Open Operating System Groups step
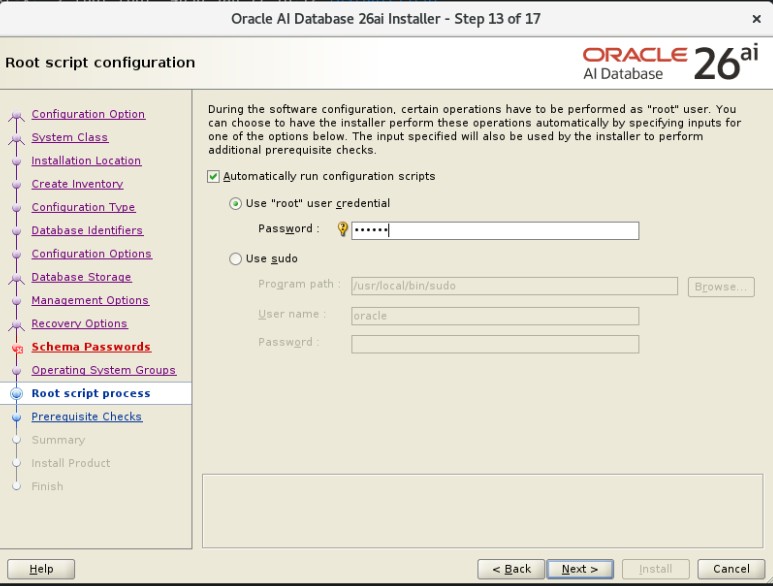Screen dimensions: 773x586 point(104,370)
